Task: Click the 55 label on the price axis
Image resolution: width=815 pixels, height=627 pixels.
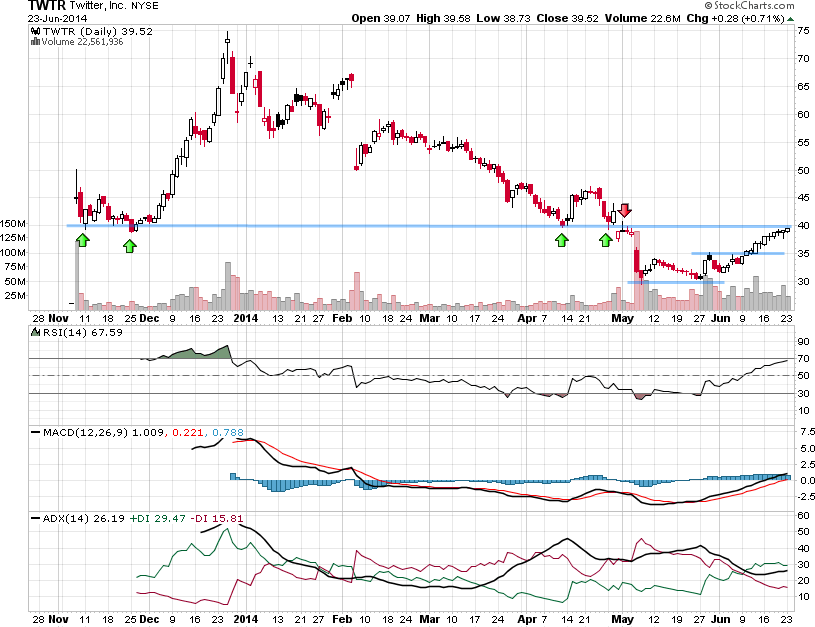Action: 803,142
